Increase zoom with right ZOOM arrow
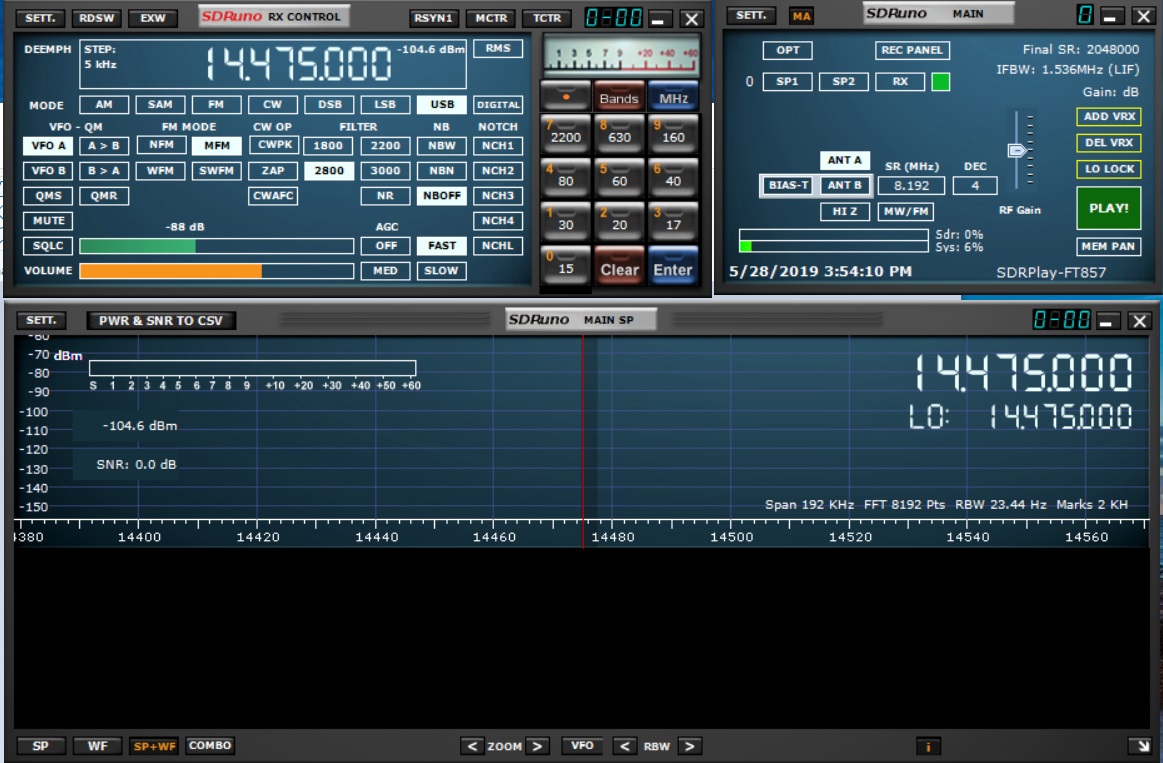 538,746
